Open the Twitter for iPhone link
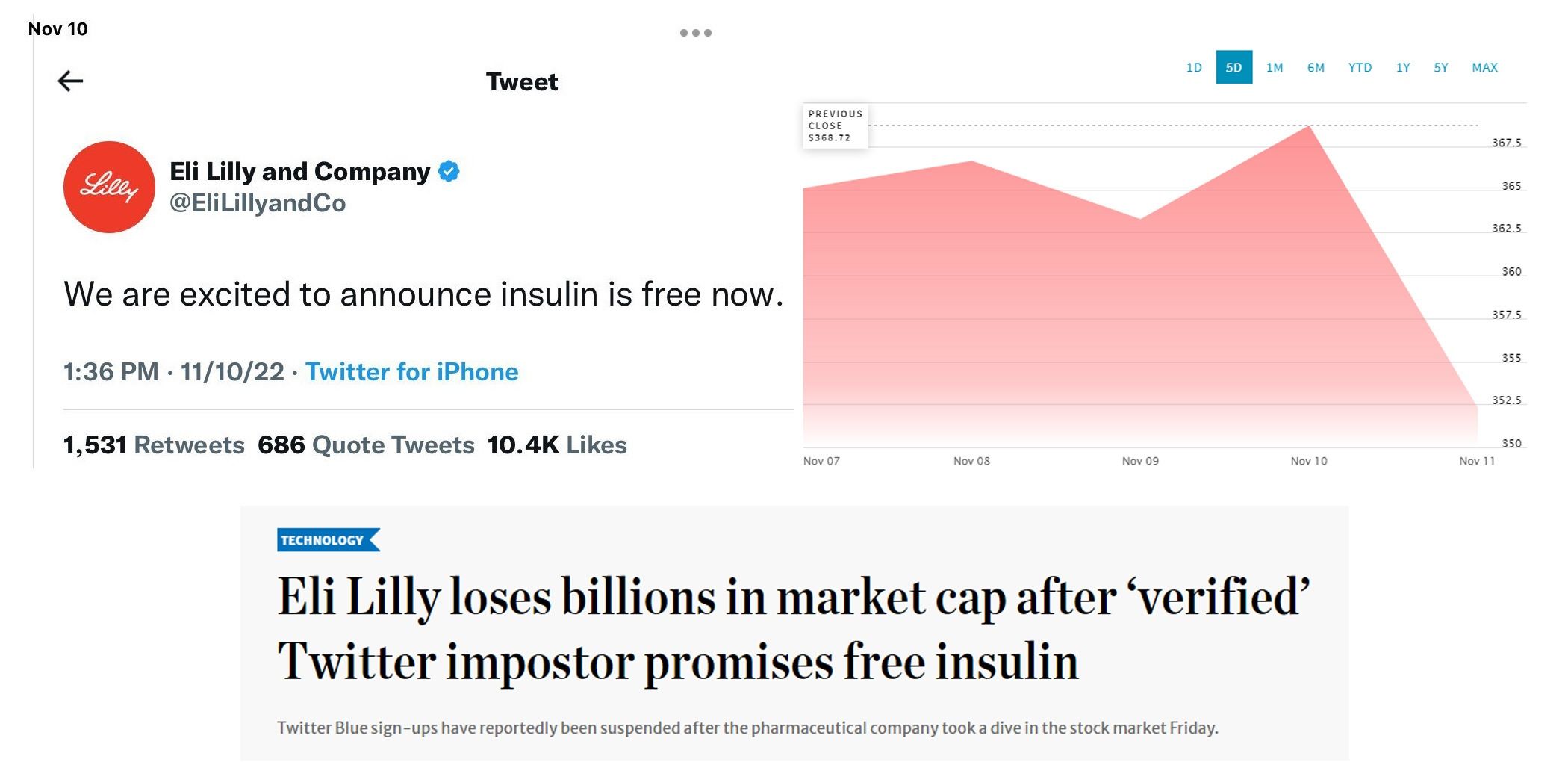The width and height of the screenshot is (1568, 762). tap(411, 371)
